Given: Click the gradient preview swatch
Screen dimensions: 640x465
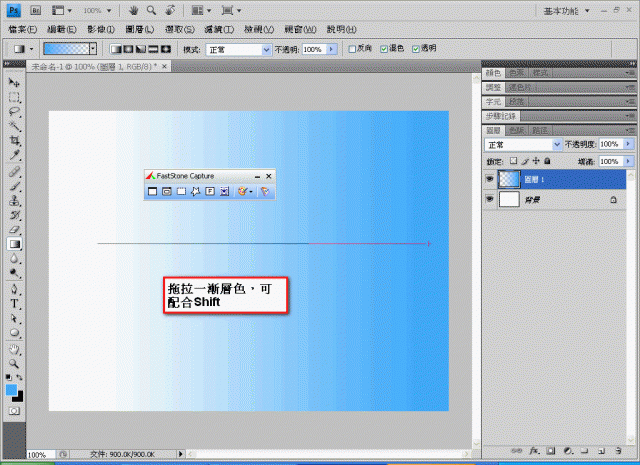Looking at the screenshot, I should tap(66, 49).
